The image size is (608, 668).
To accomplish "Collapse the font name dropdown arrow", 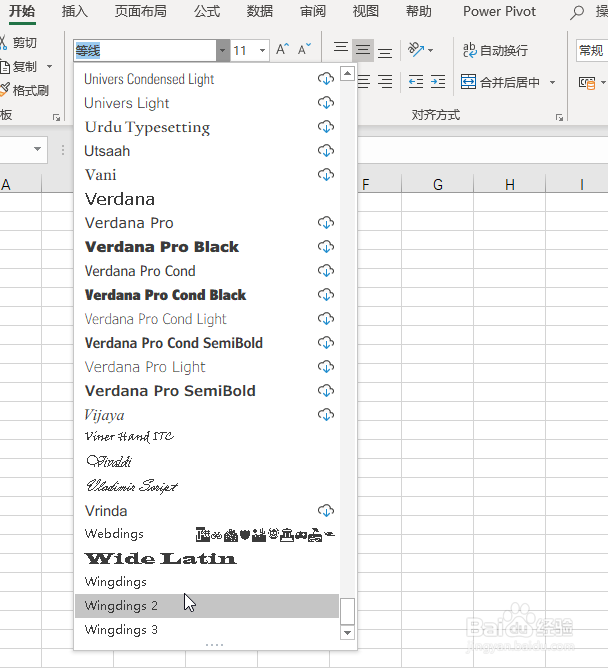I will (222, 51).
